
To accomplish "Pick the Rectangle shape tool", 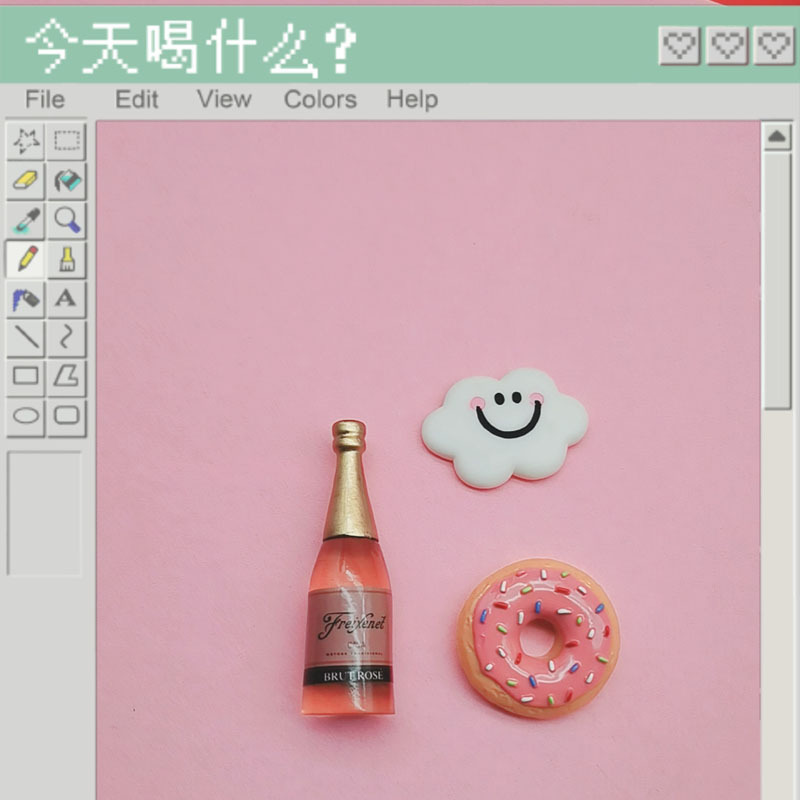I will coord(26,378).
